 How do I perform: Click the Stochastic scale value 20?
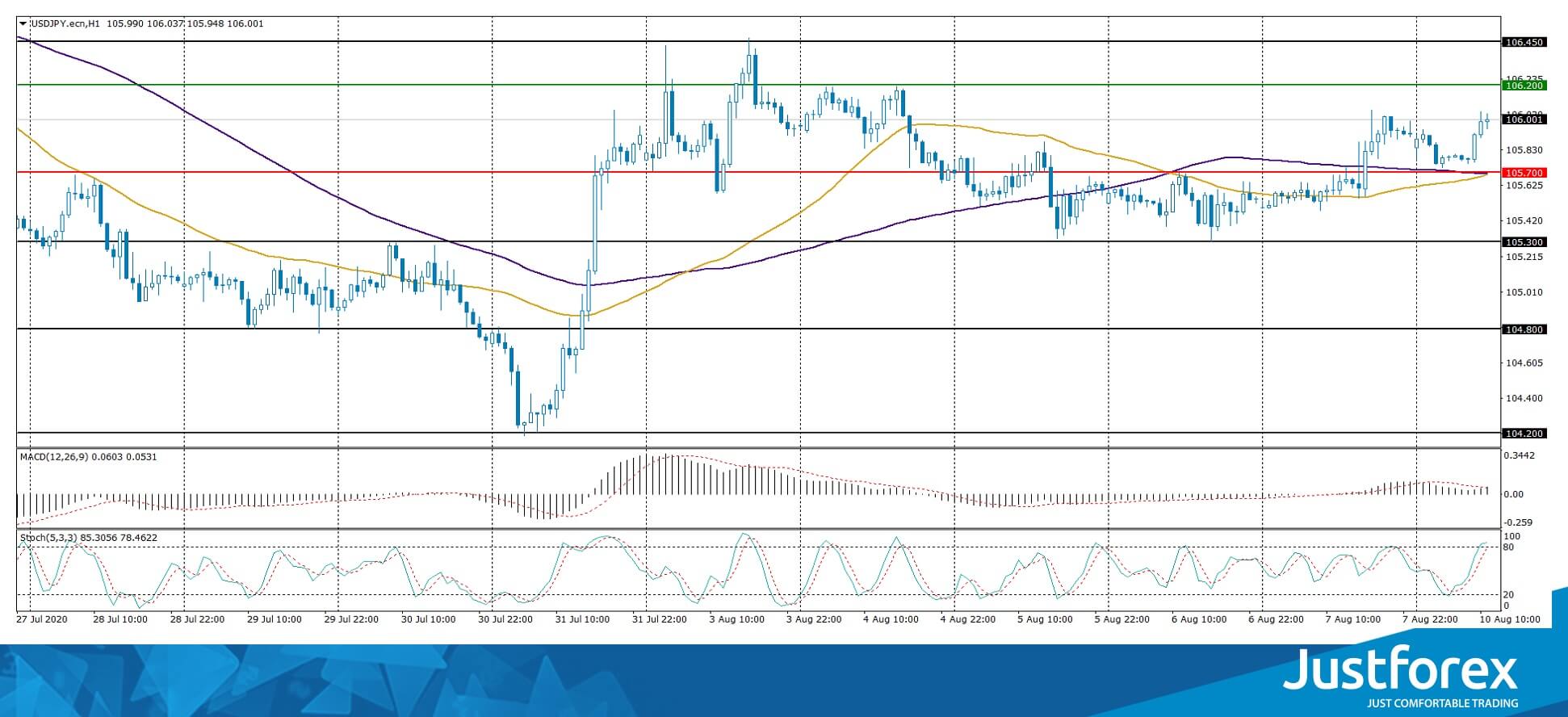[1510, 595]
